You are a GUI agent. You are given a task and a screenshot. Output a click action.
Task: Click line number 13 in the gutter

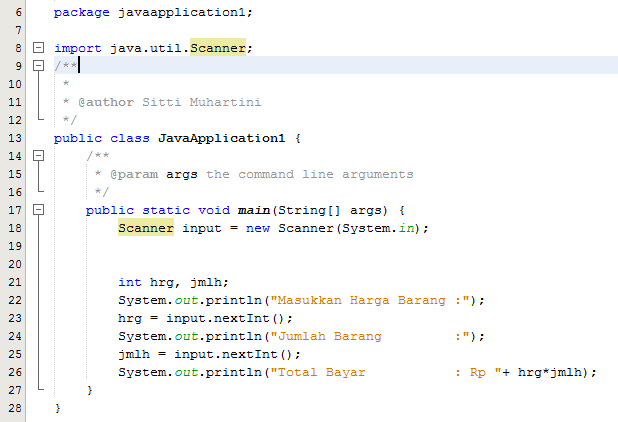click(x=15, y=138)
